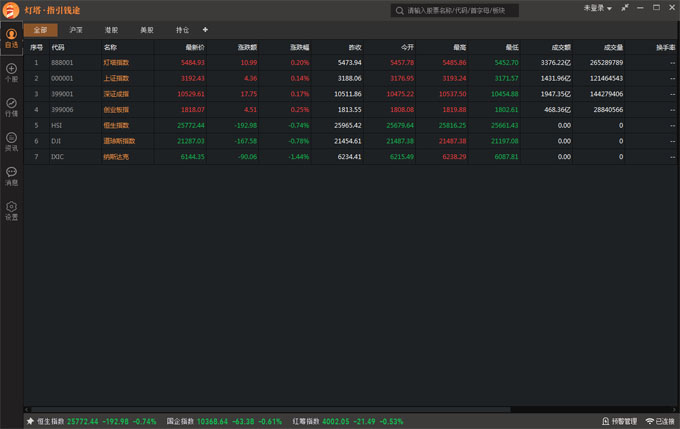The image size is (680, 429).
Task: Click 红筹指数 ticker in status bar
Action: tap(348, 421)
